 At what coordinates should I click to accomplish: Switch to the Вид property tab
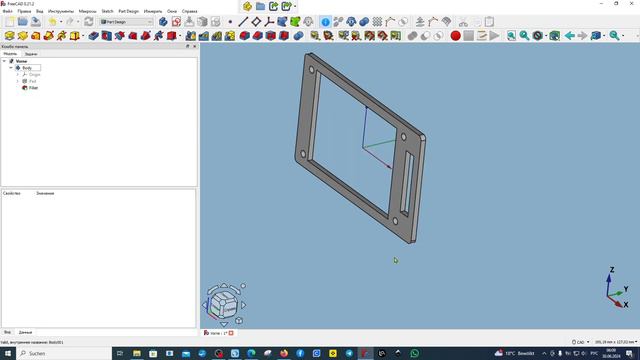pos(7,332)
